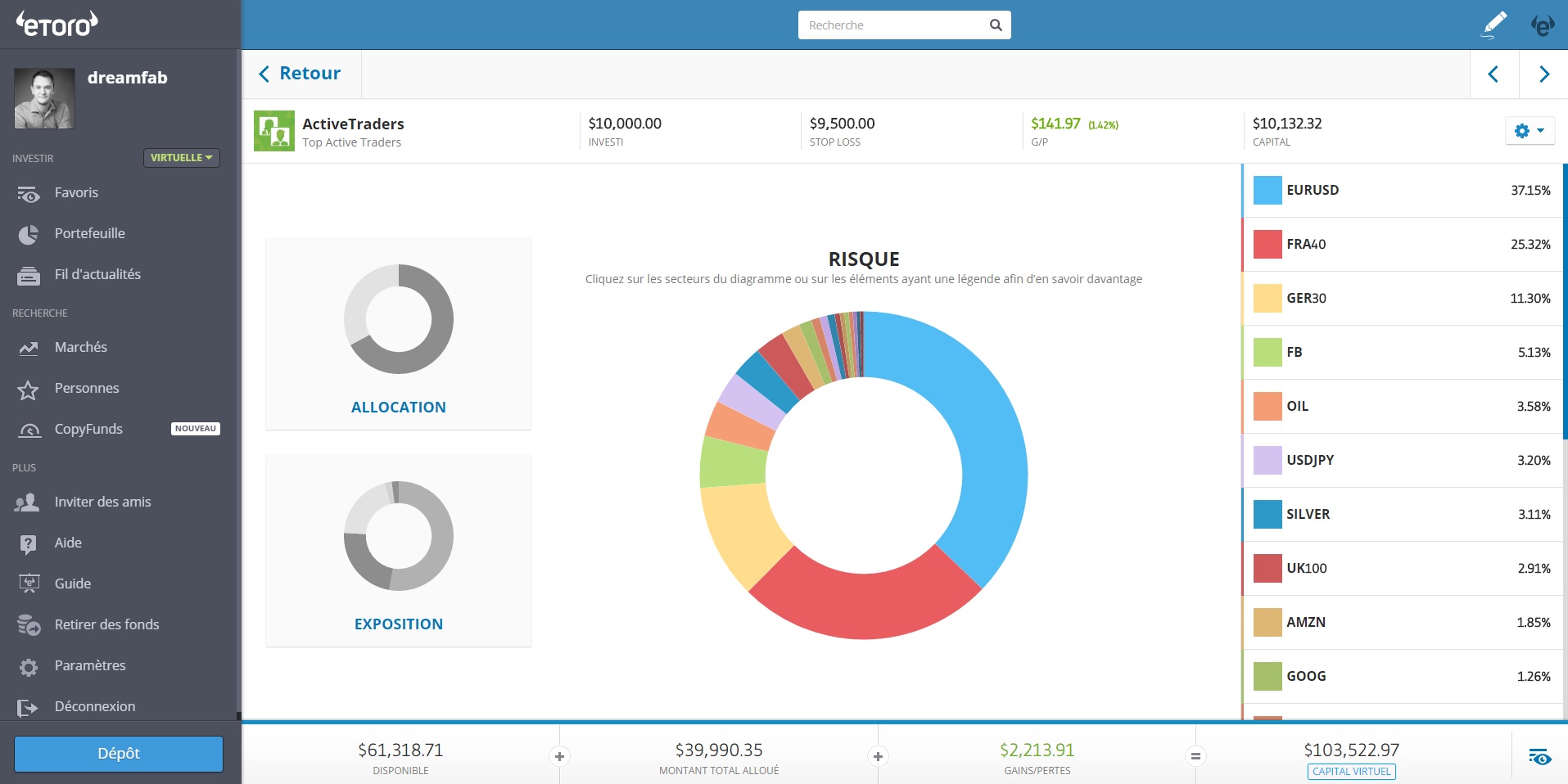The height and width of the screenshot is (784, 1568).
Task: Go to the next item with right chevron
Action: 1543,74
